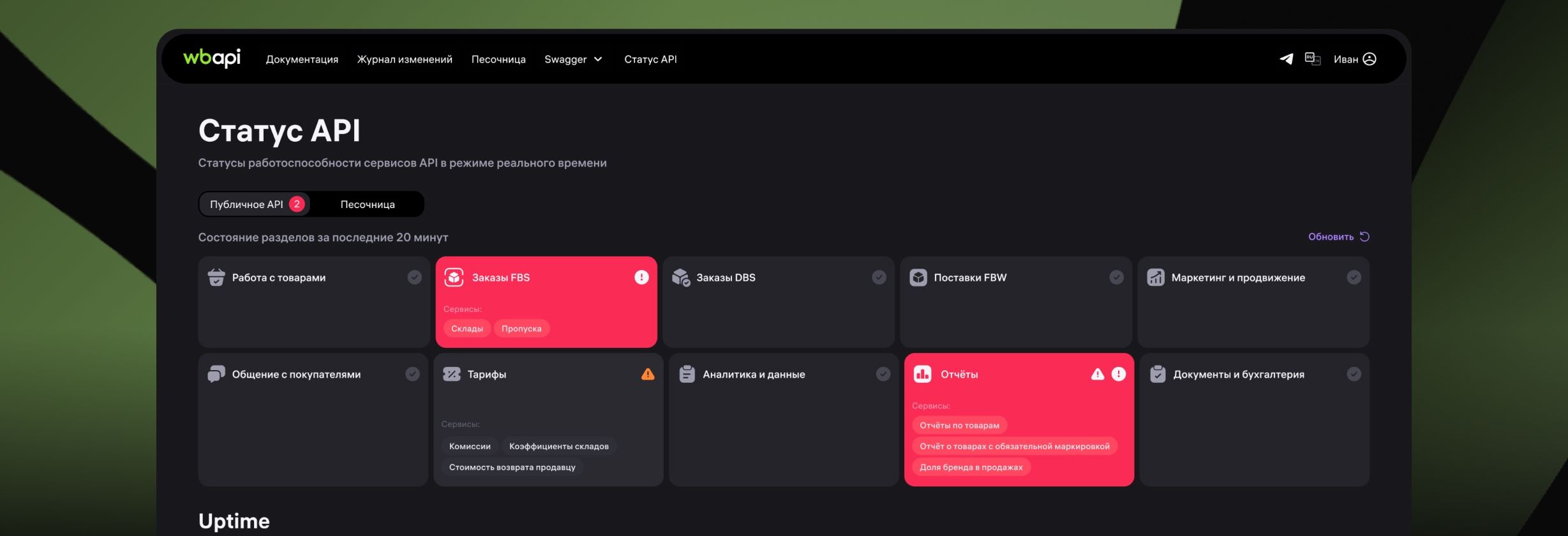
Task: Click the Обновить refresh link
Action: point(1338,237)
